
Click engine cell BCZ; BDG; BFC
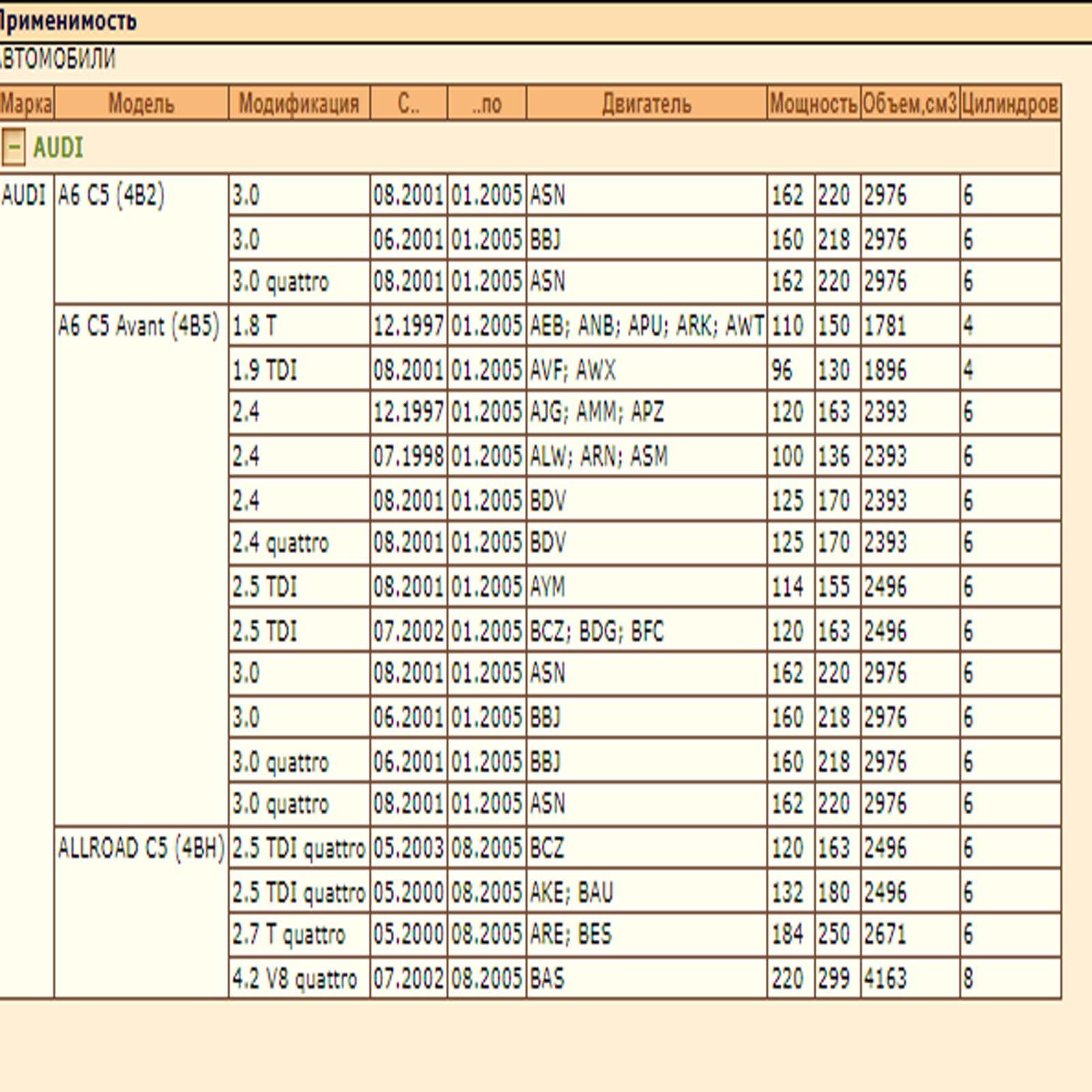pyautogui.click(x=646, y=630)
